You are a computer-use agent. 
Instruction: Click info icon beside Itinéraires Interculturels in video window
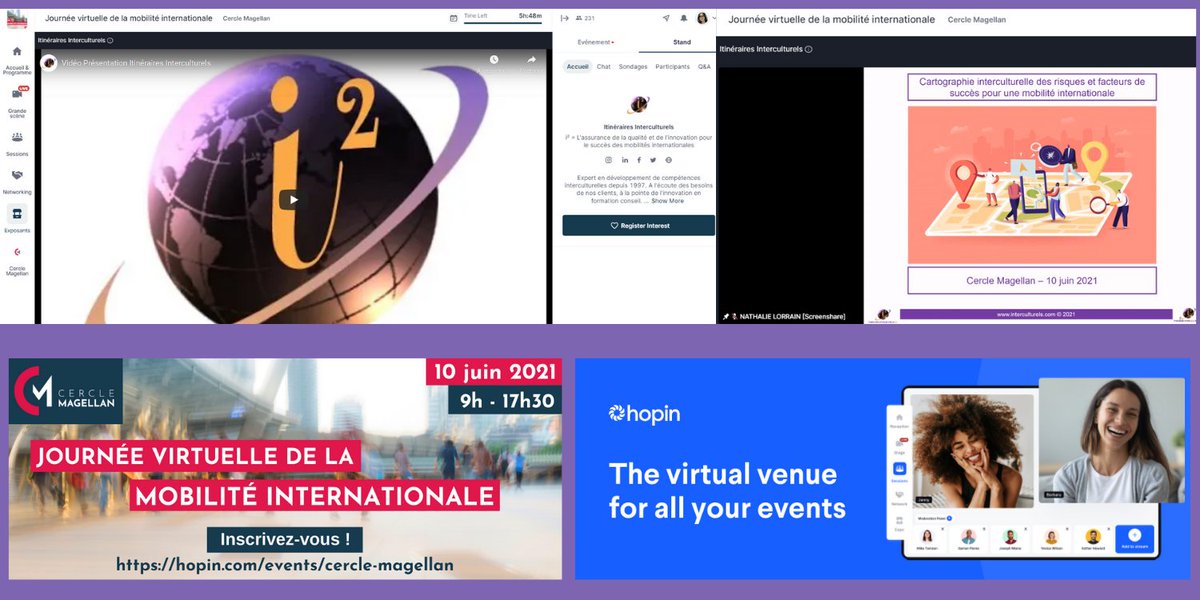[110, 40]
